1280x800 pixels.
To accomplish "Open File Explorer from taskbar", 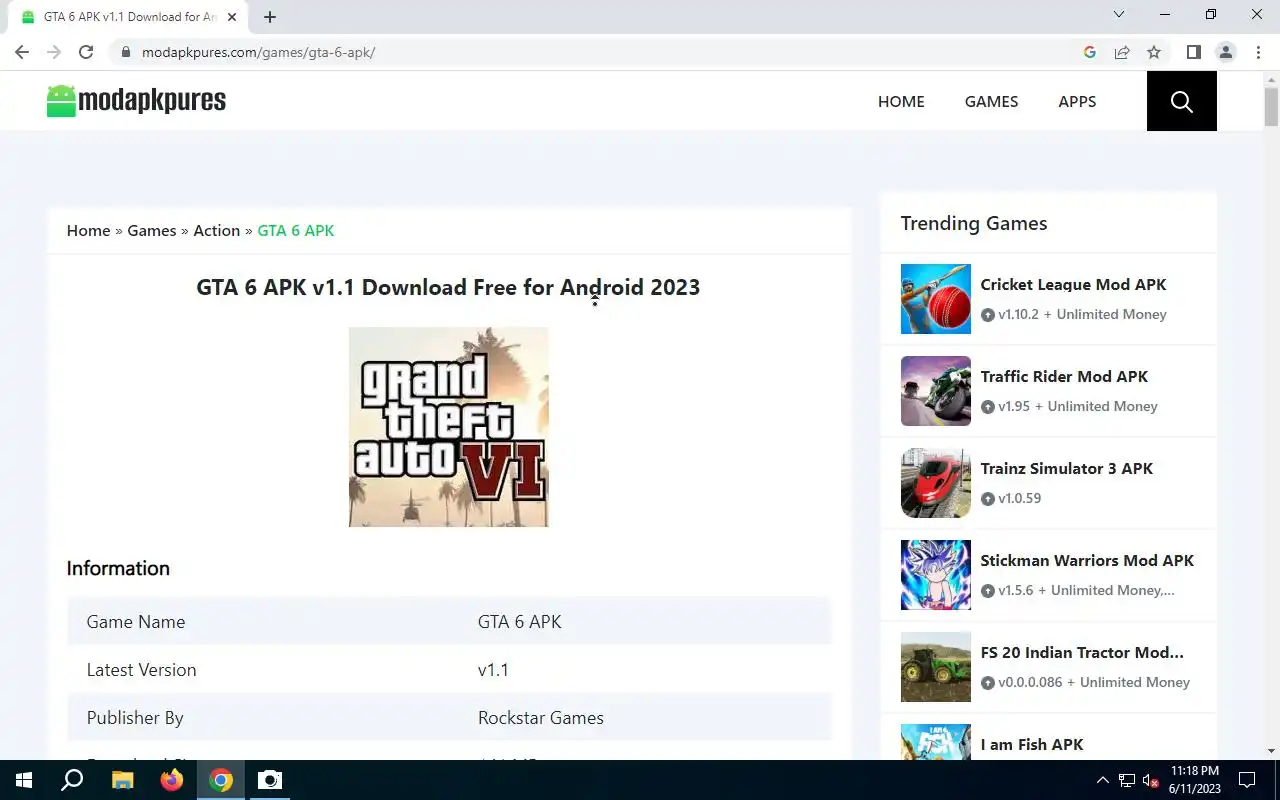I will 122,780.
